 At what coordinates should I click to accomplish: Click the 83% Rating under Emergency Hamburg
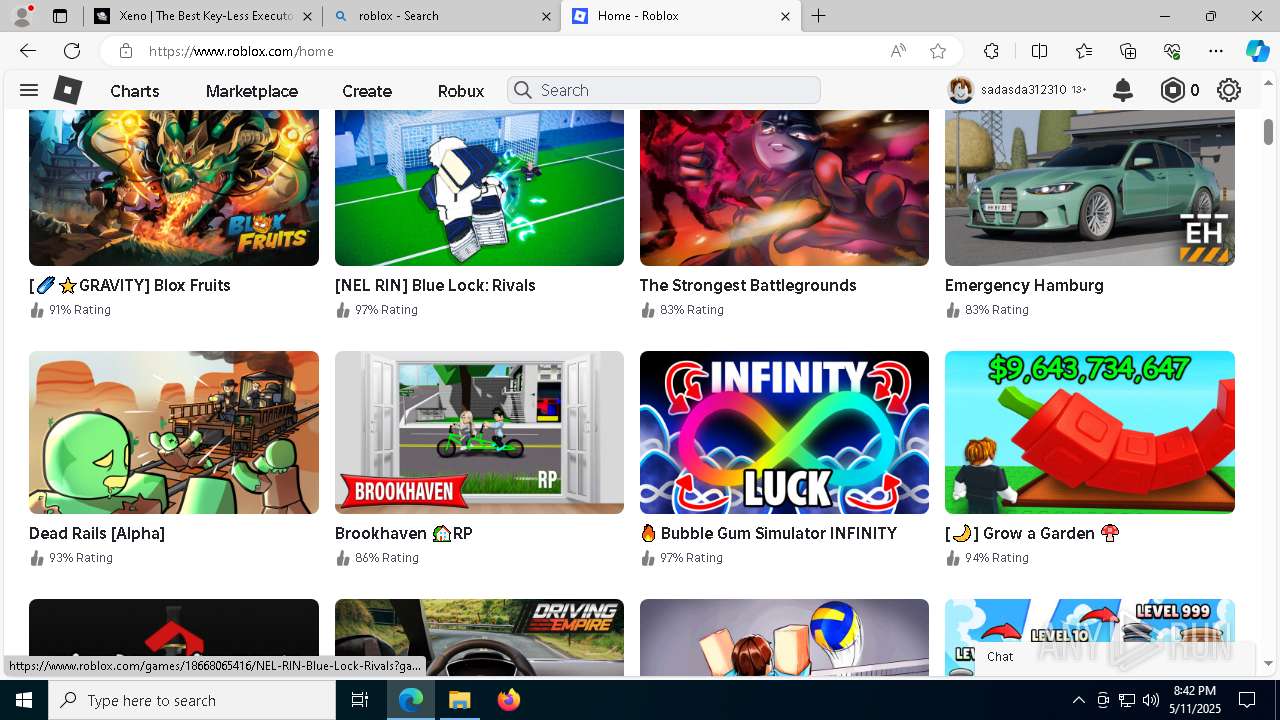coord(997,310)
